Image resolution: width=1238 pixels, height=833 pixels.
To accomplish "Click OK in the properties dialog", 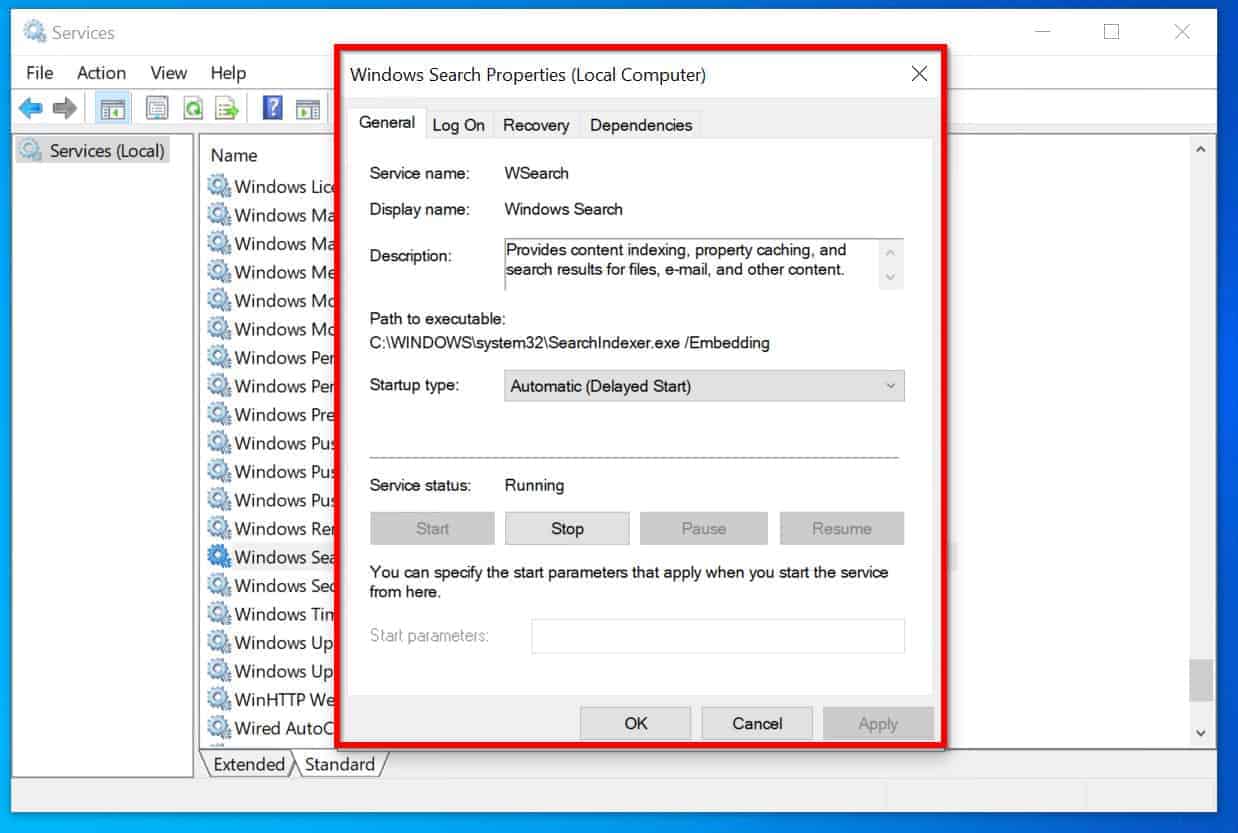I will coord(636,723).
